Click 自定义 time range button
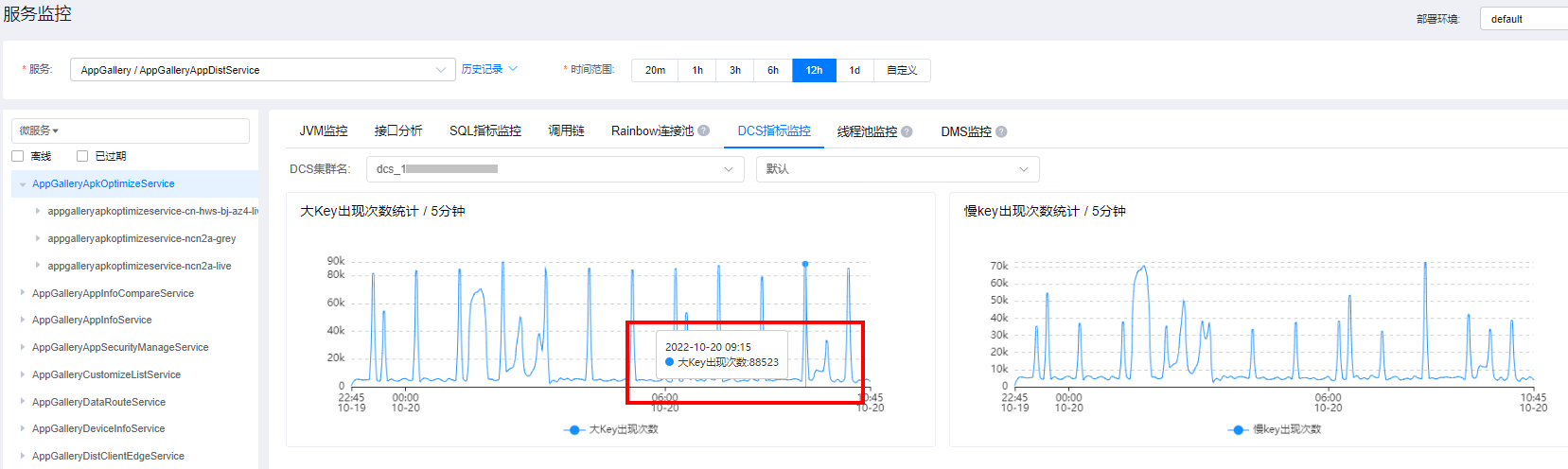The image size is (1568, 469). tap(901, 70)
